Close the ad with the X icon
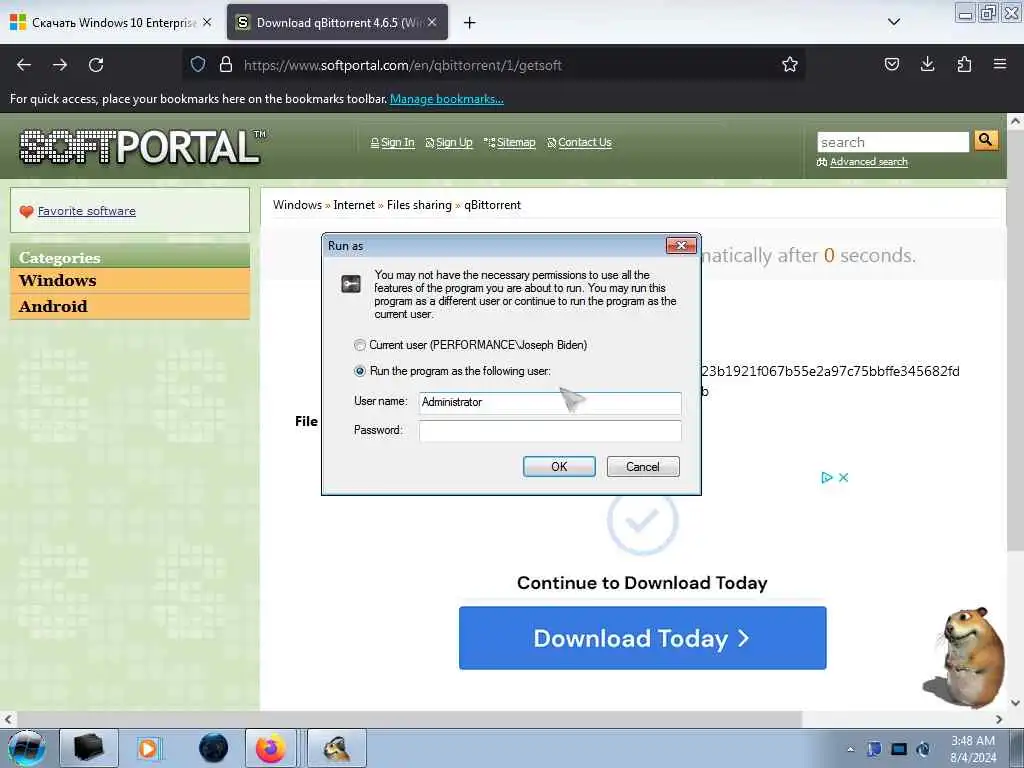This screenshot has height=768, width=1024. (843, 477)
